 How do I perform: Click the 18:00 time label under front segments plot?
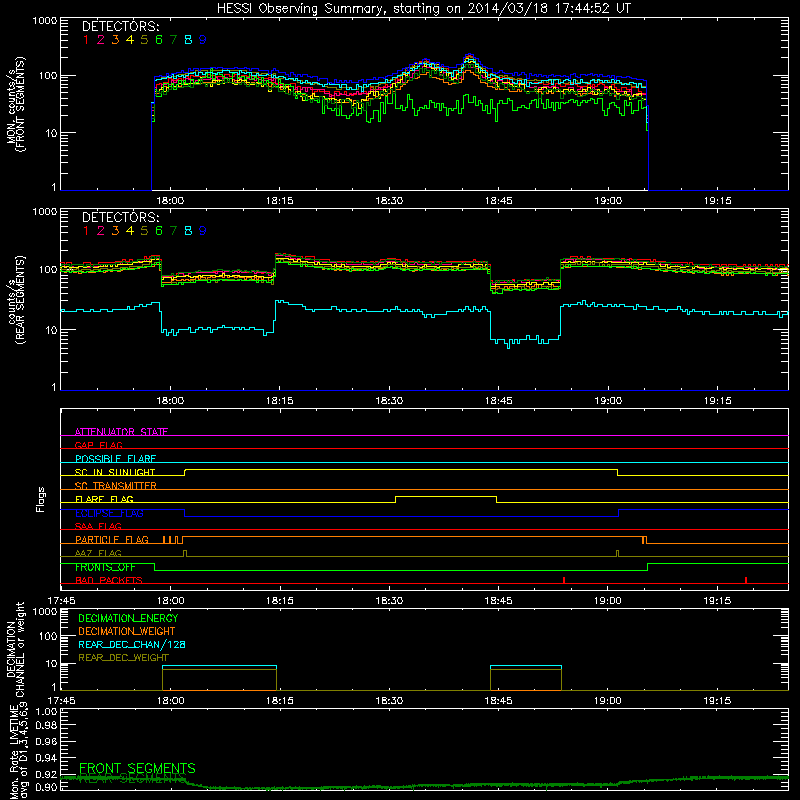click(x=170, y=201)
